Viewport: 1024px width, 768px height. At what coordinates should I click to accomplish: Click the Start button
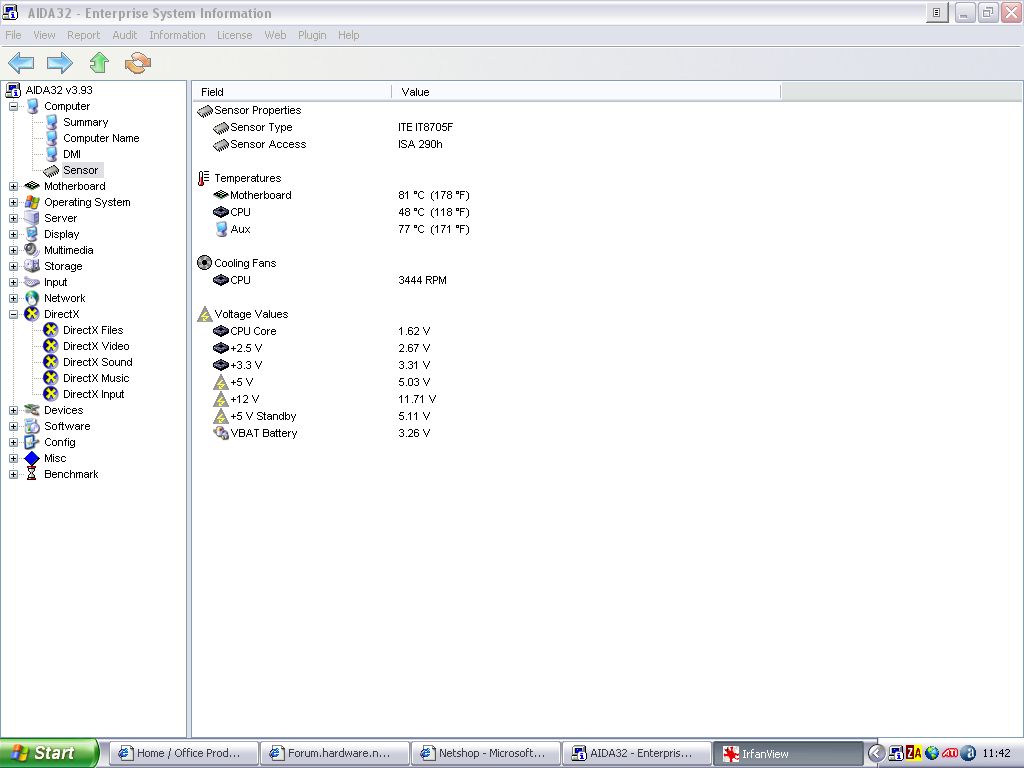coord(49,753)
